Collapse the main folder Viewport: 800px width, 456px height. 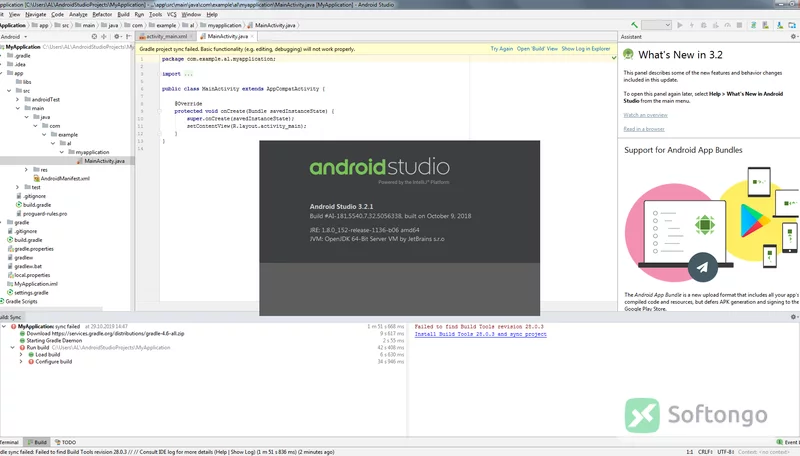point(17,108)
